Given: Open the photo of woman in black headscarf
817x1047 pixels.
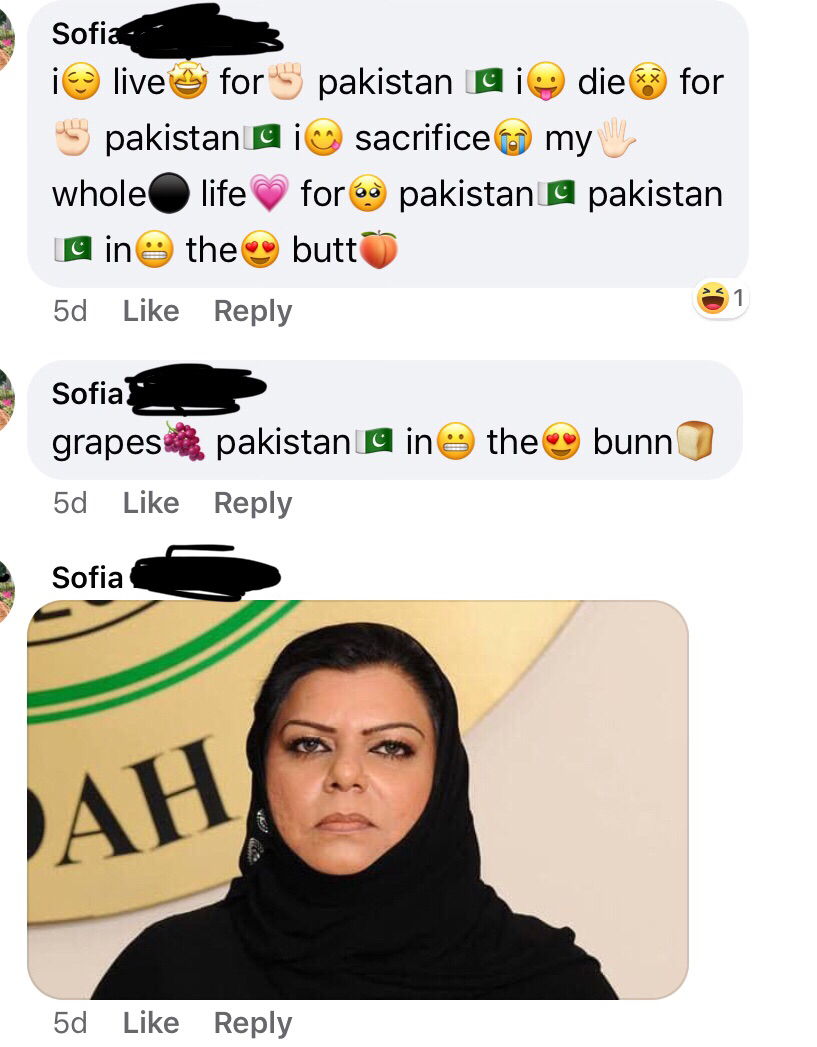Looking at the screenshot, I should [x=358, y=800].
